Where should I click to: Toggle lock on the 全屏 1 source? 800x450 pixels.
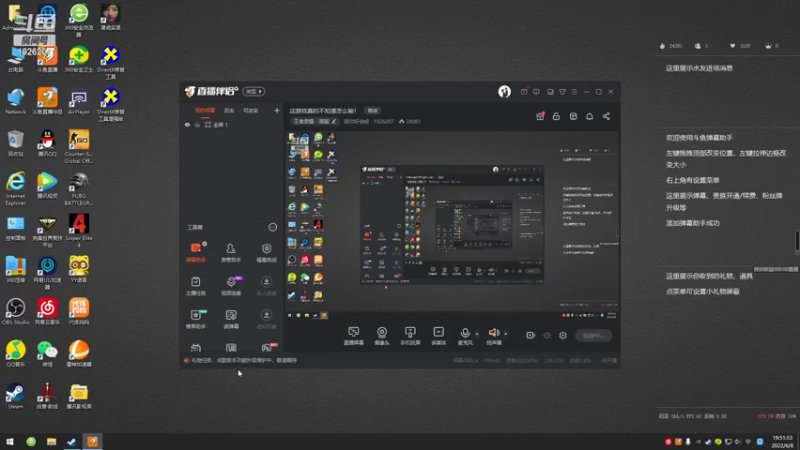pyautogui.click(x=197, y=124)
